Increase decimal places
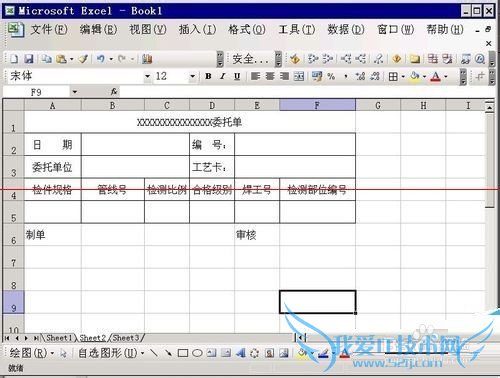Image resolution: width=500 pixels, height=378 pixels. click(x=360, y=76)
